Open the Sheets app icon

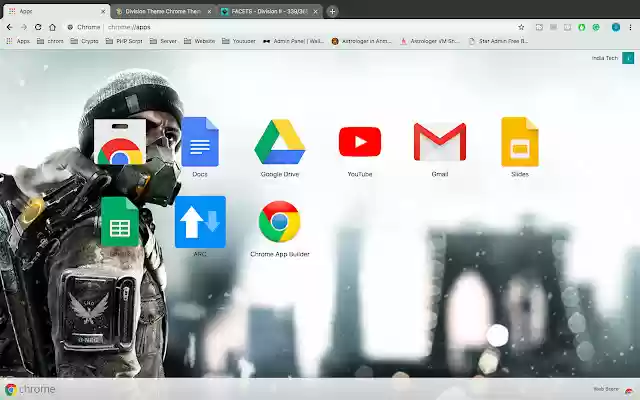[x=120, y=222]
